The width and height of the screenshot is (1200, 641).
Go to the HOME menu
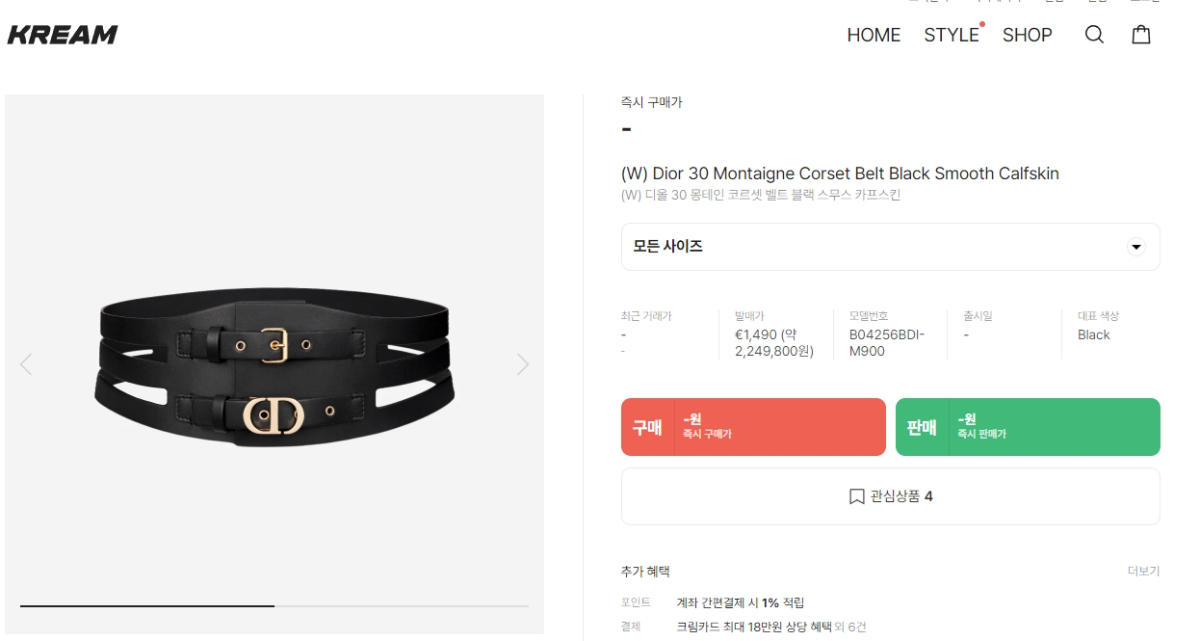coord(873,35)
